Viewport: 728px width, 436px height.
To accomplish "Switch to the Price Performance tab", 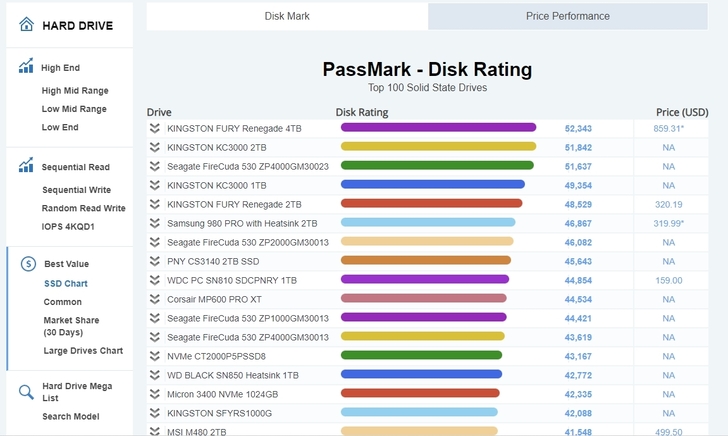I will 567,16.
